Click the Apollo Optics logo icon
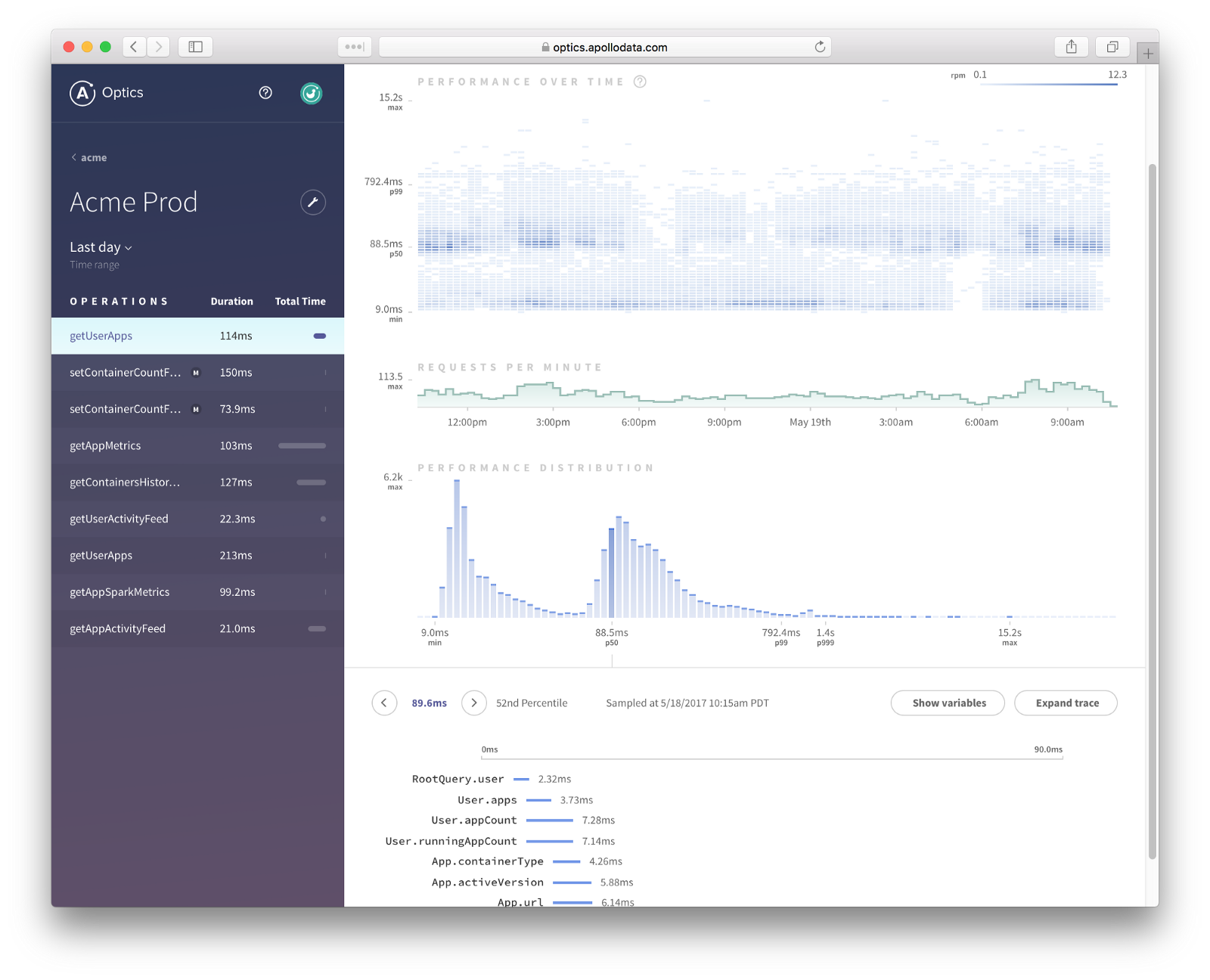 pos(82,93)
